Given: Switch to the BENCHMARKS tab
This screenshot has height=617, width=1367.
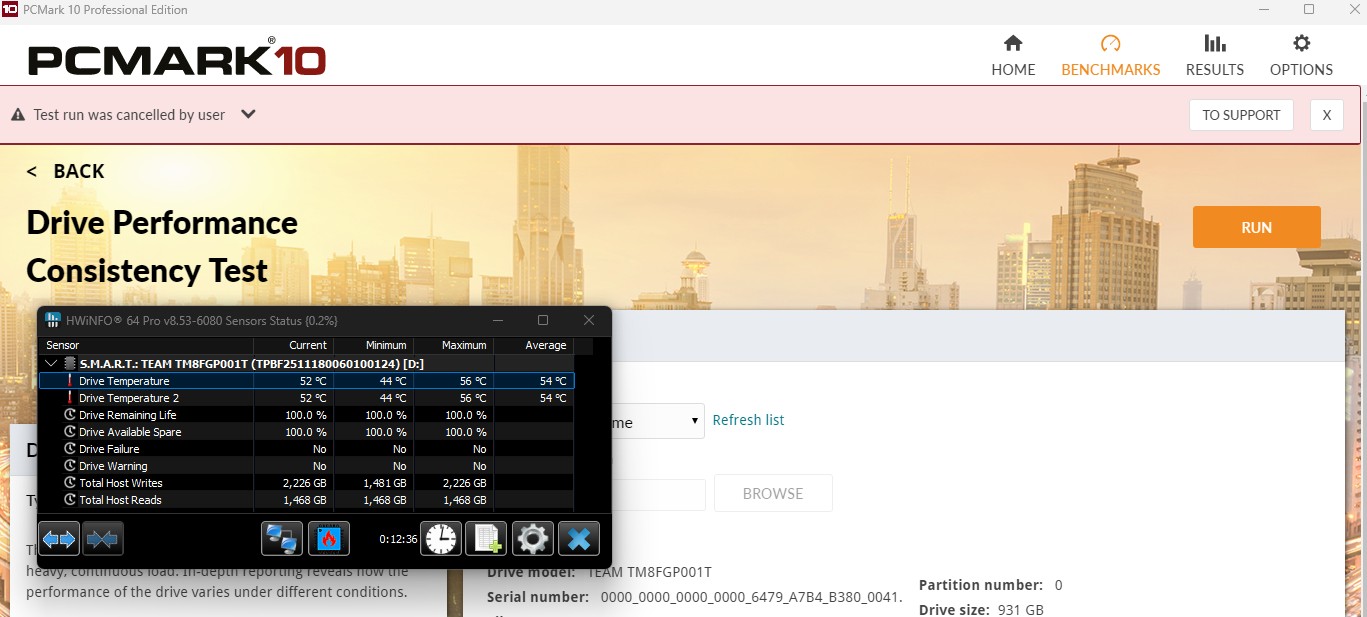Looking at the screenshot, I should 1110,55.
